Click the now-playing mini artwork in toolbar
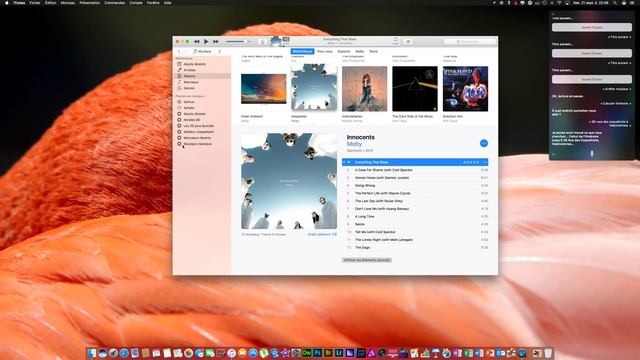The image size is (640, 360). coord(276,41)
